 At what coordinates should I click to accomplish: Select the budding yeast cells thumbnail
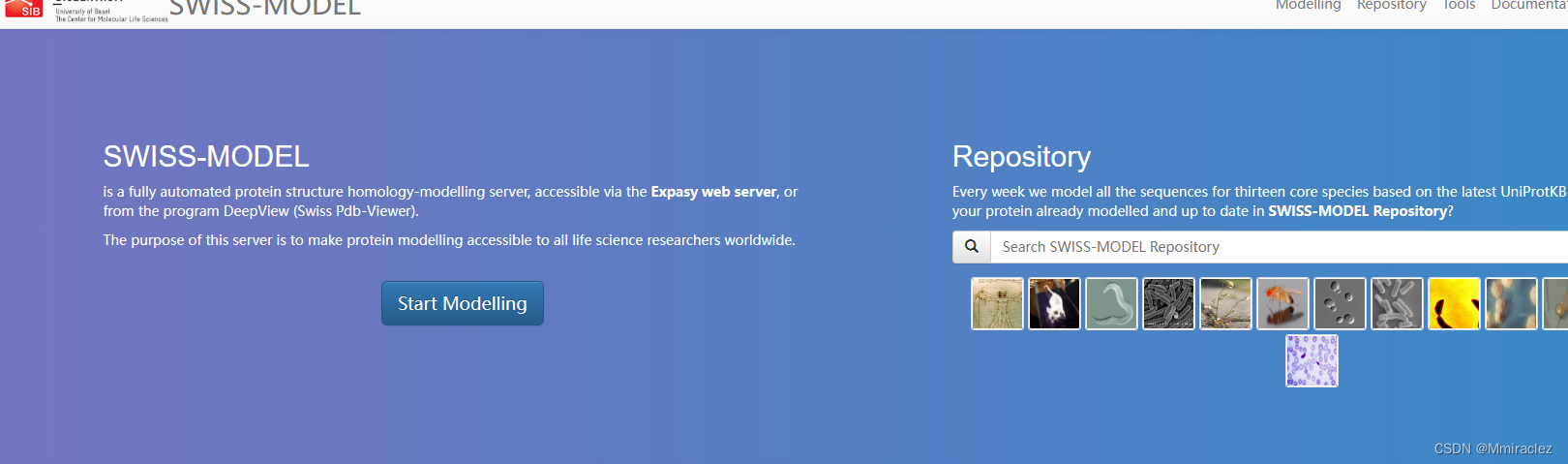pos(1340,304)
